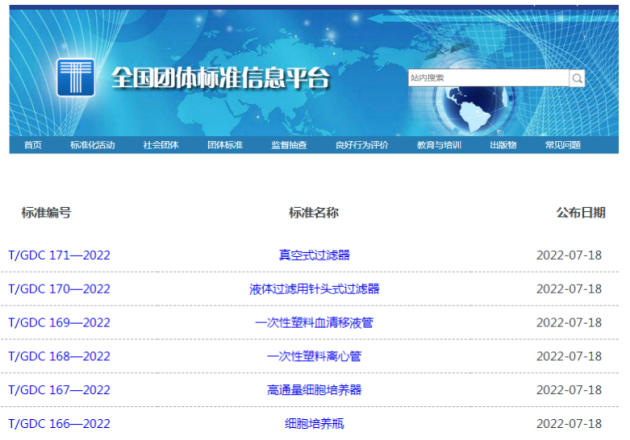Click the 全国团体标准信息平台 site title

click(219, 79)
